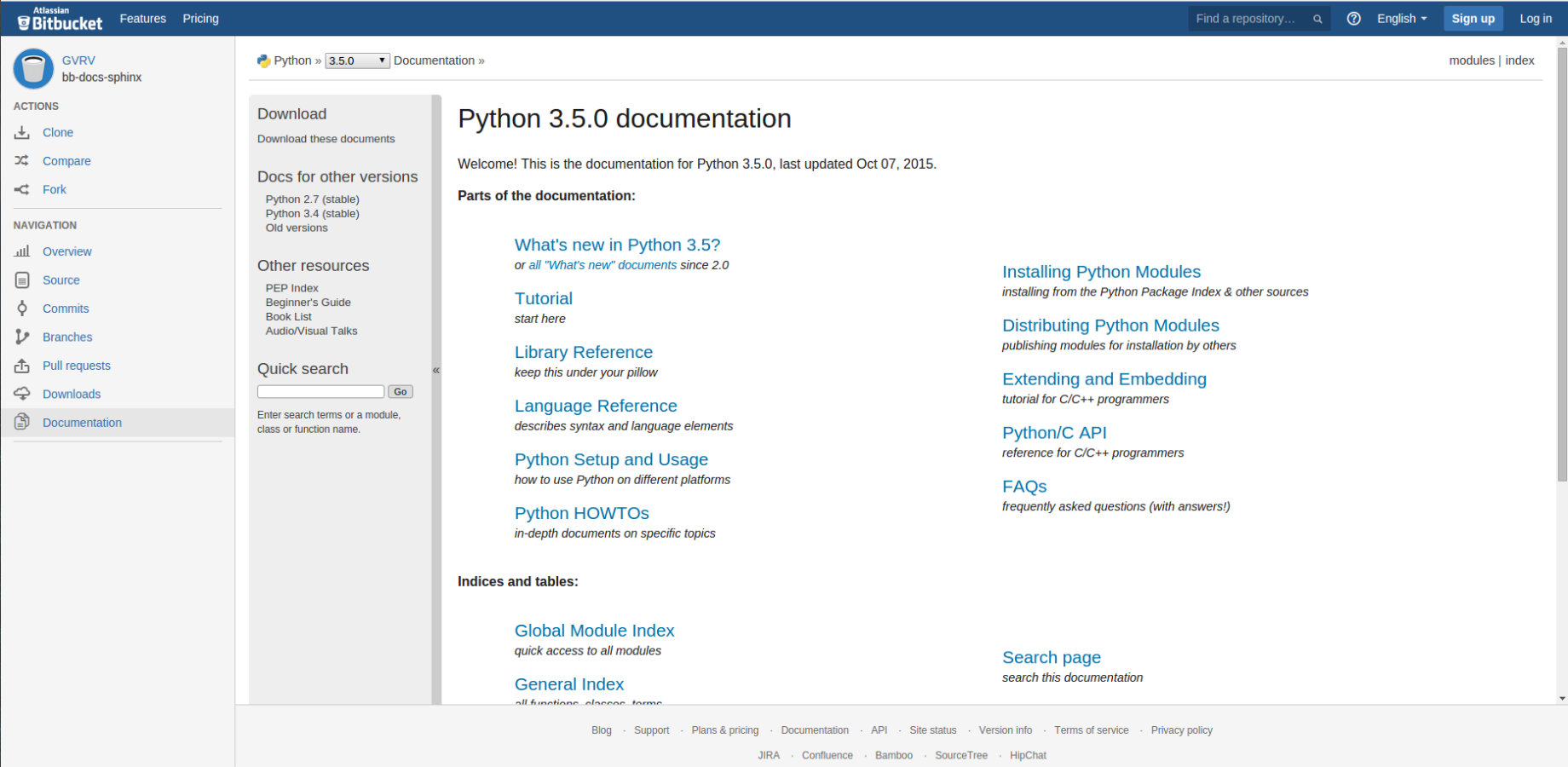Viewport: 1568px width, 767px height.
Task: Focus the Find a repository field
Action: click(1258, 19)
